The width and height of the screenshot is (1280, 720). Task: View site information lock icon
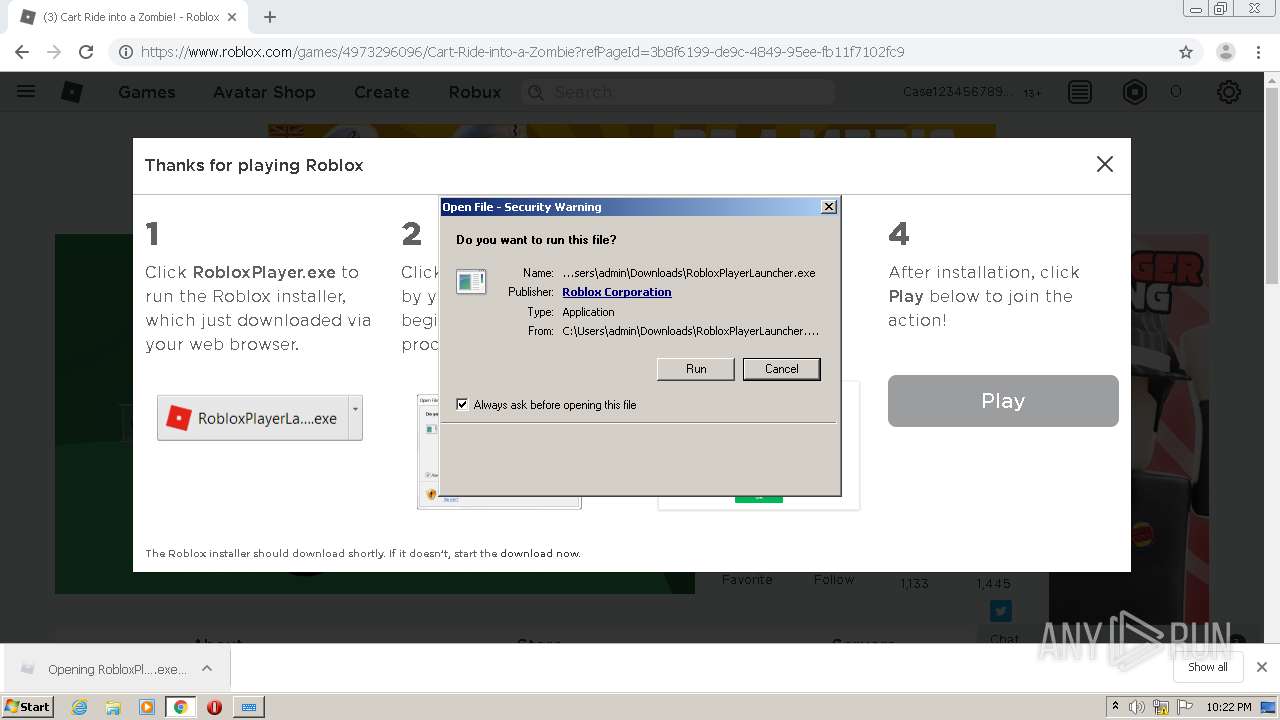tap(126, 52)
